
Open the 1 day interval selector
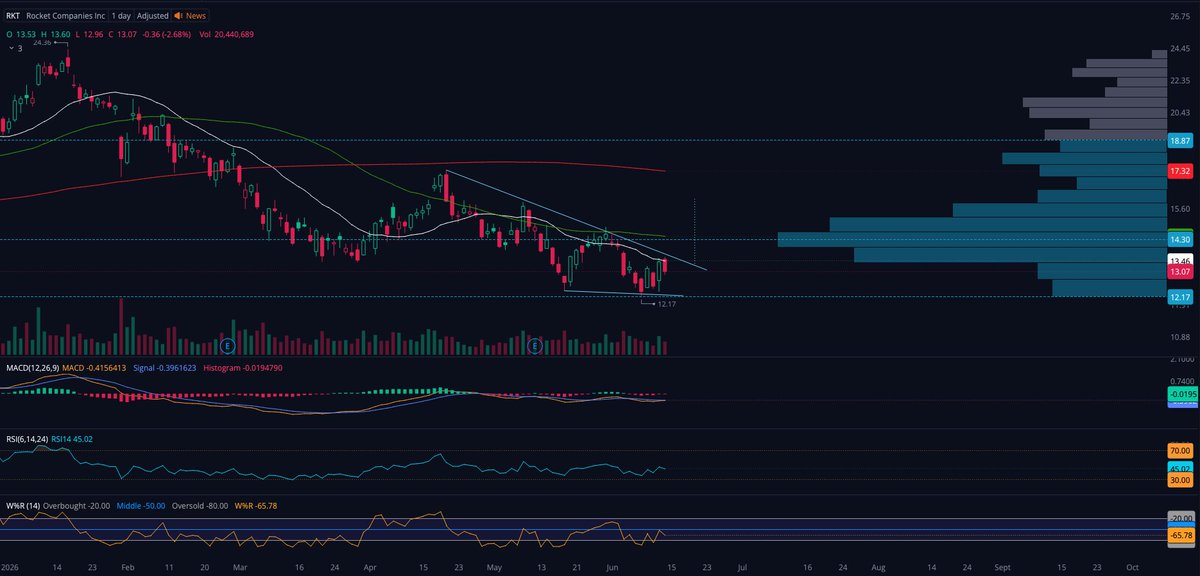121,17
